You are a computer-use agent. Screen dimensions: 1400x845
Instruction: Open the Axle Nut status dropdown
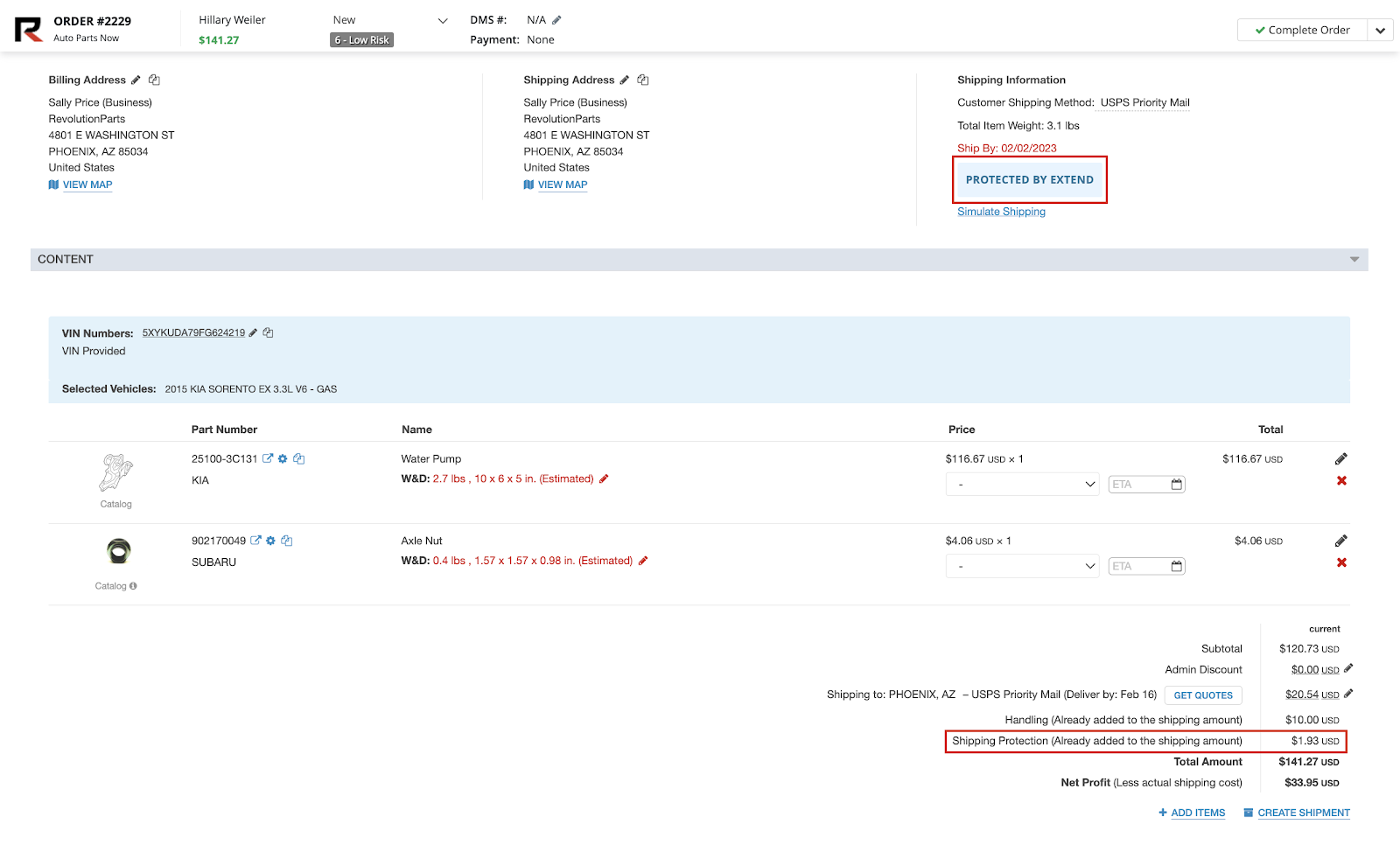1023,566
